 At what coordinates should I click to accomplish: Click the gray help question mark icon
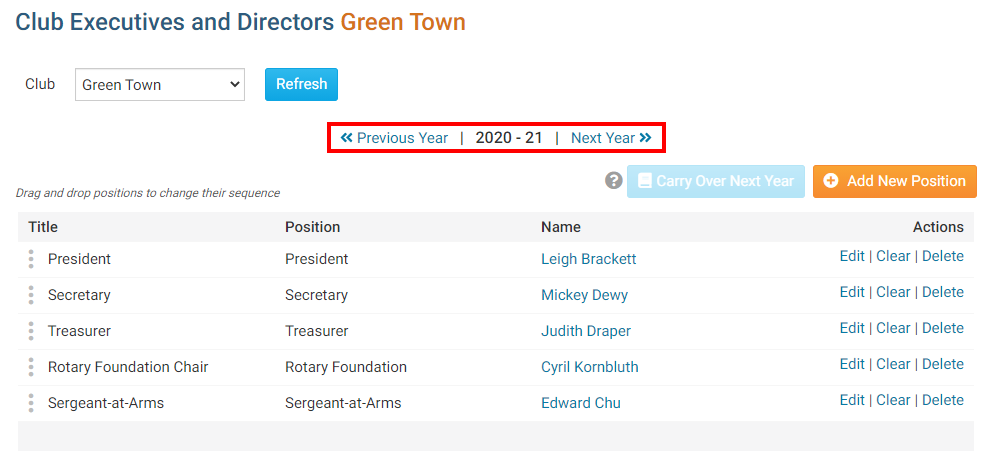click(614, 181)
